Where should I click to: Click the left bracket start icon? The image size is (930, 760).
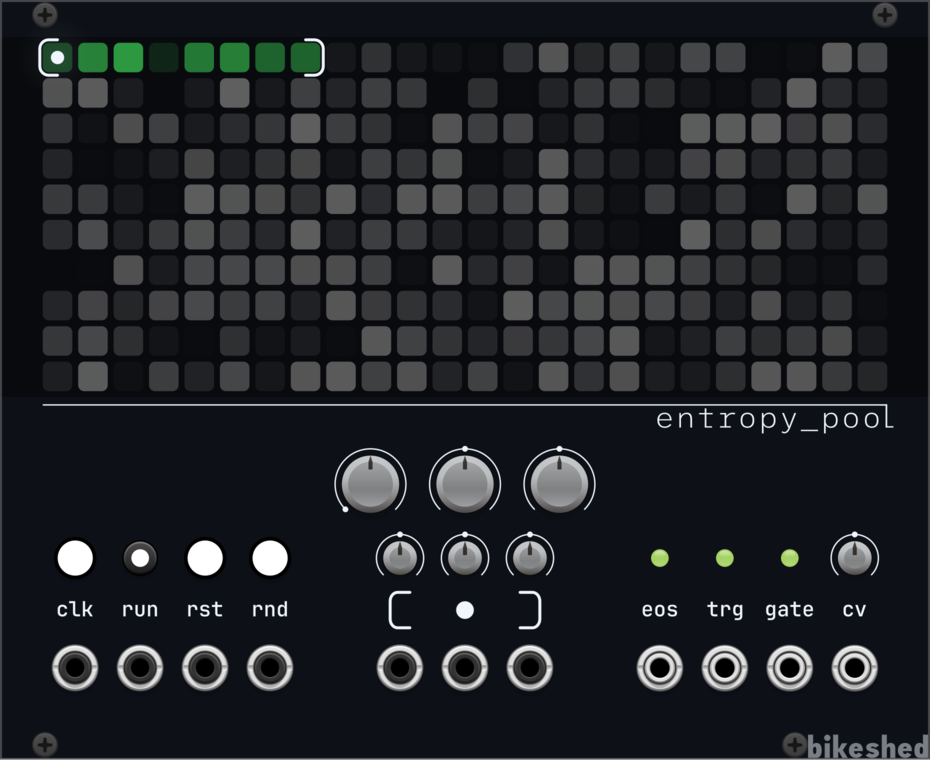(x=400, y=610)
